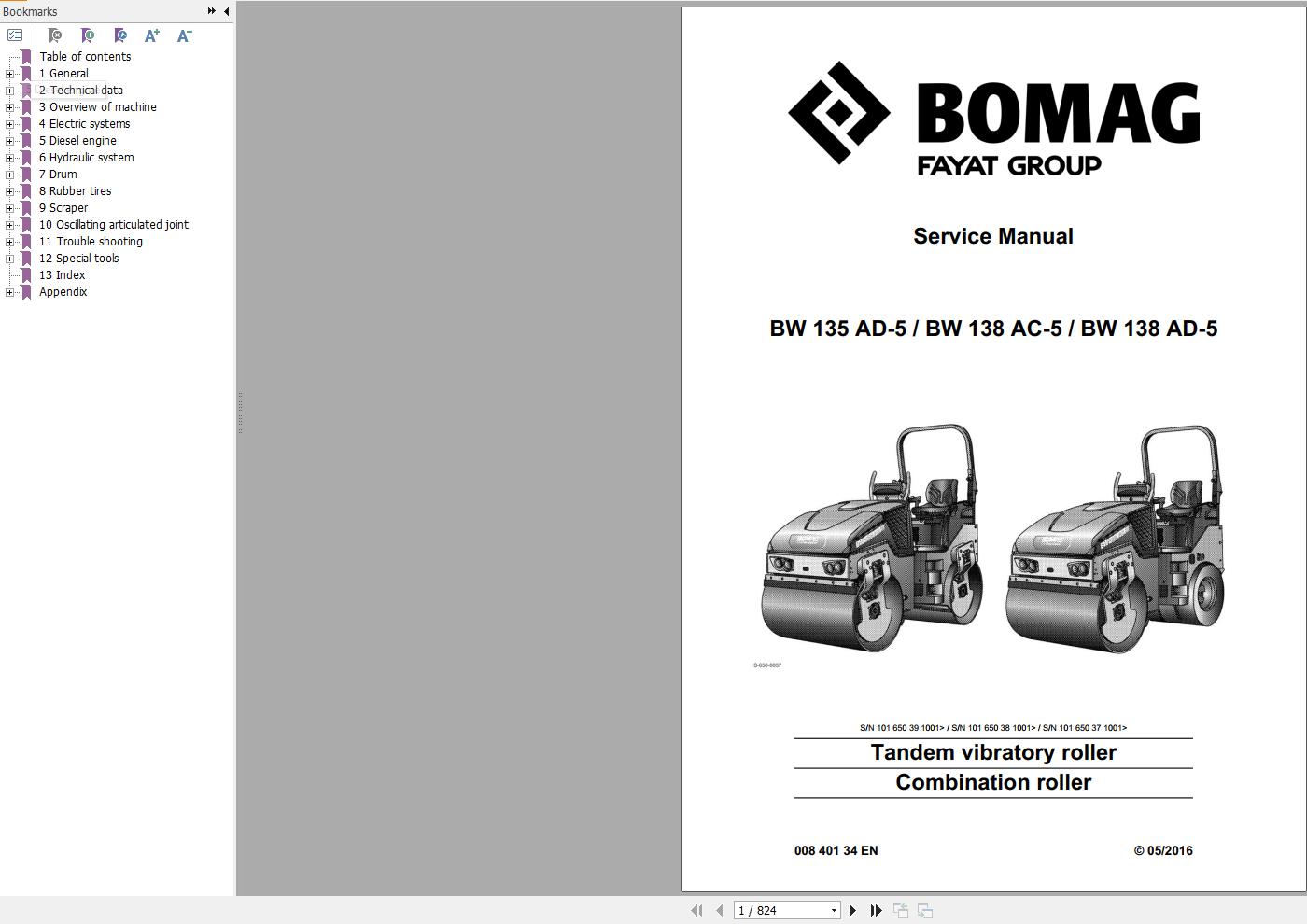
Task: Click the previous view icon
Action: 901,910
